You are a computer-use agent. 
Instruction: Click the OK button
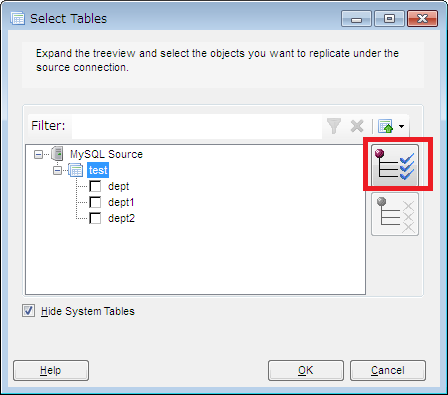[x=306, y=370]
